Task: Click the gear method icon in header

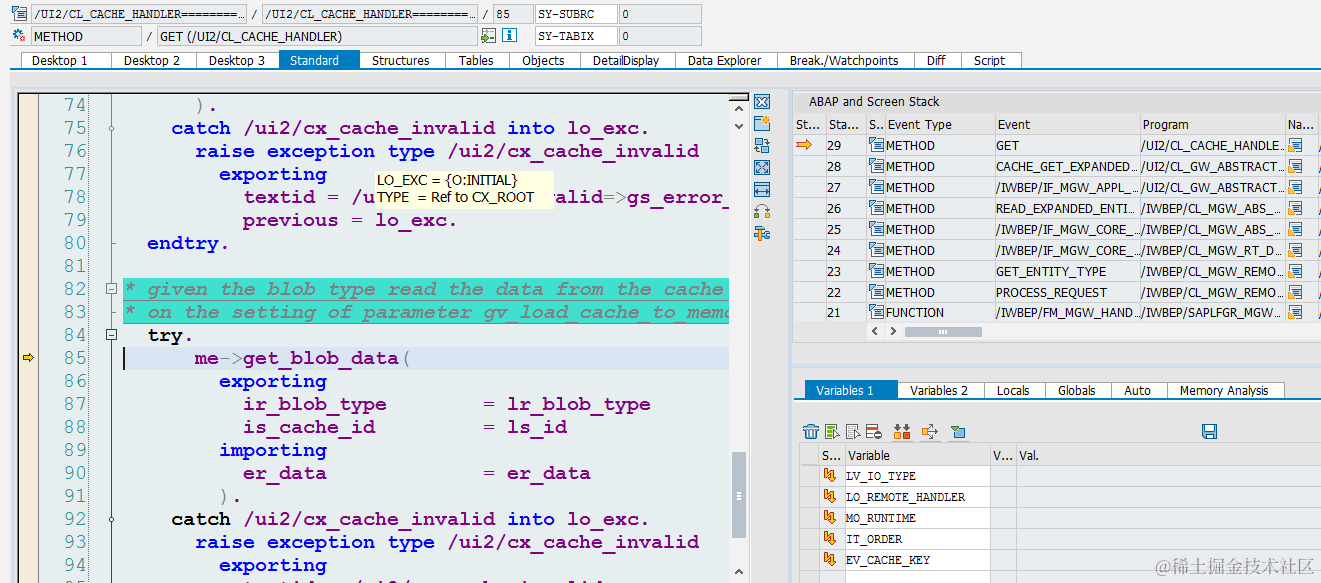Action: pos(19,36)
